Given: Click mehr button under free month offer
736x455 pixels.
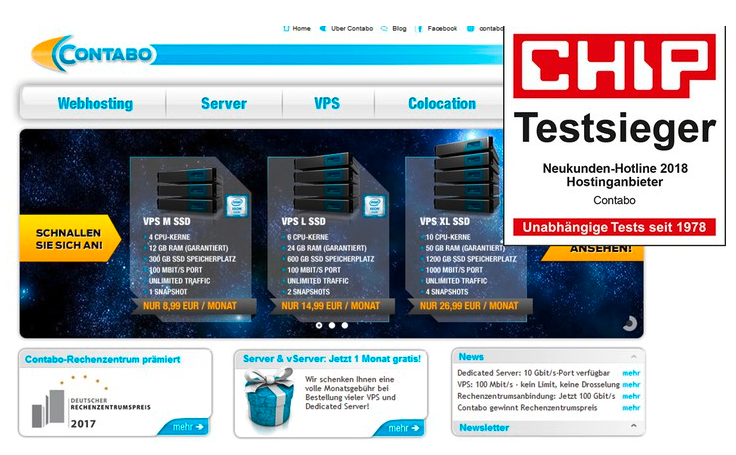Looking at the screenshot, I should (x=401, y=427).
